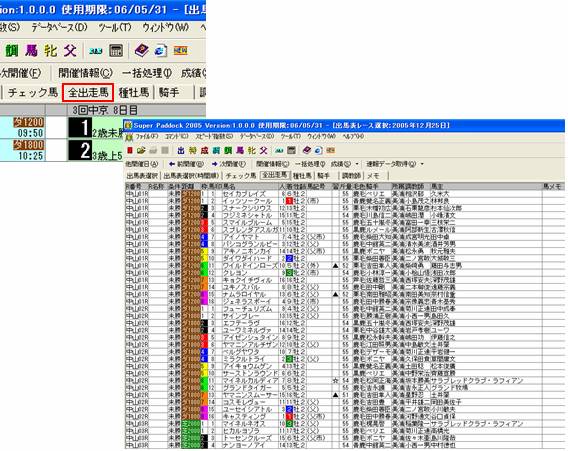Click the large green 調 icon in the enlarged toolbar
This screenshot has height=451, width=568.
point(12,51)
